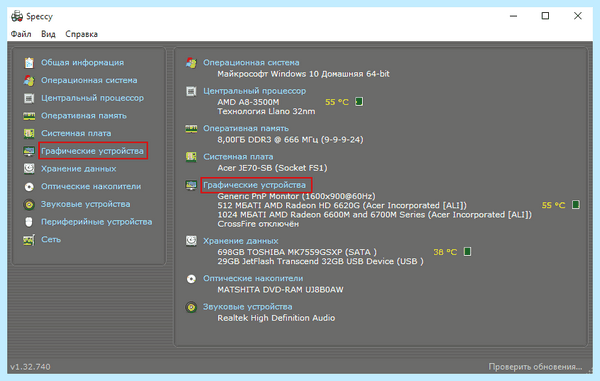
Task: Open the Вид menu
Action: (48, 34)
